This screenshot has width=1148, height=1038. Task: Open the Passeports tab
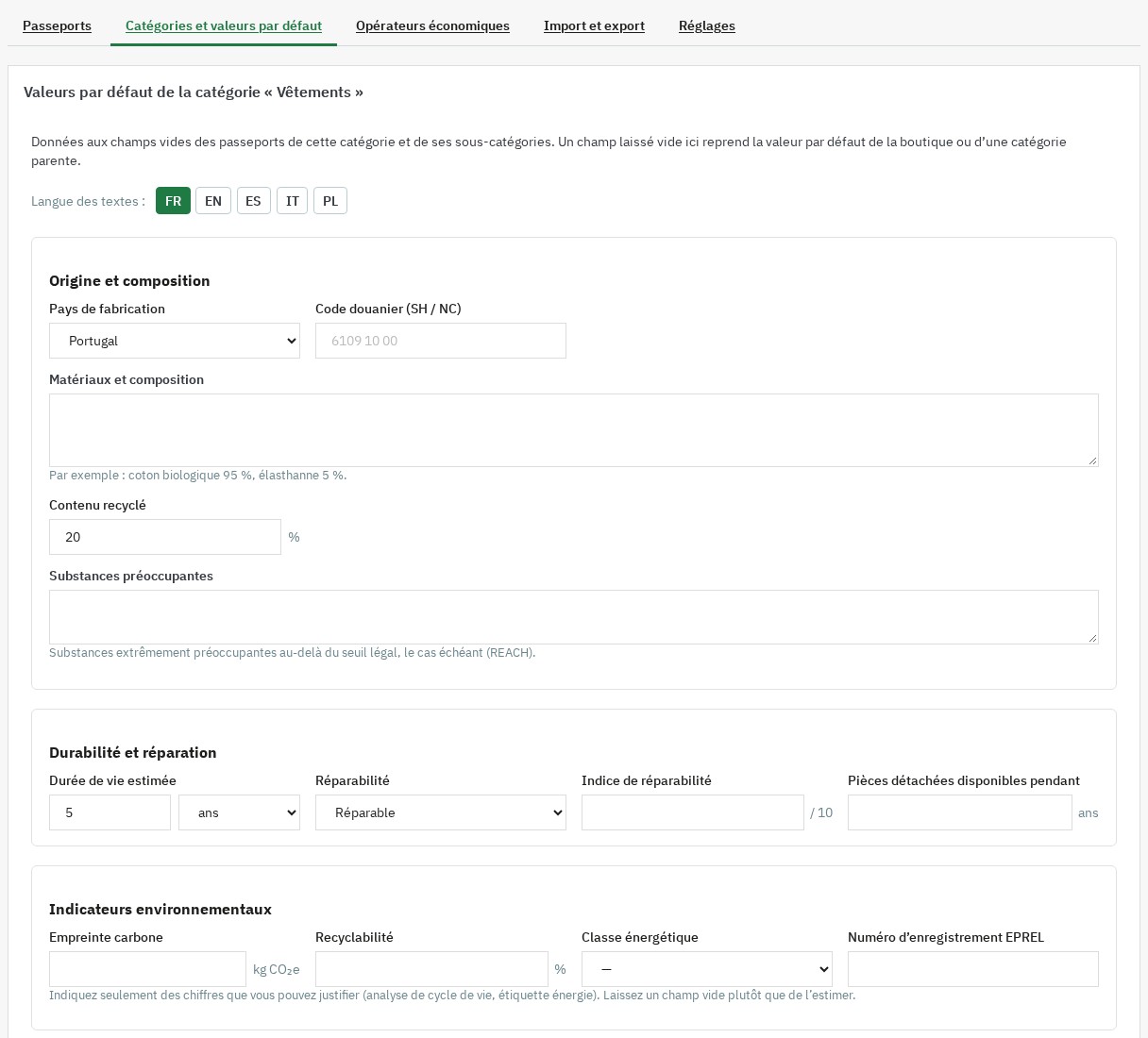pos(57,25)
